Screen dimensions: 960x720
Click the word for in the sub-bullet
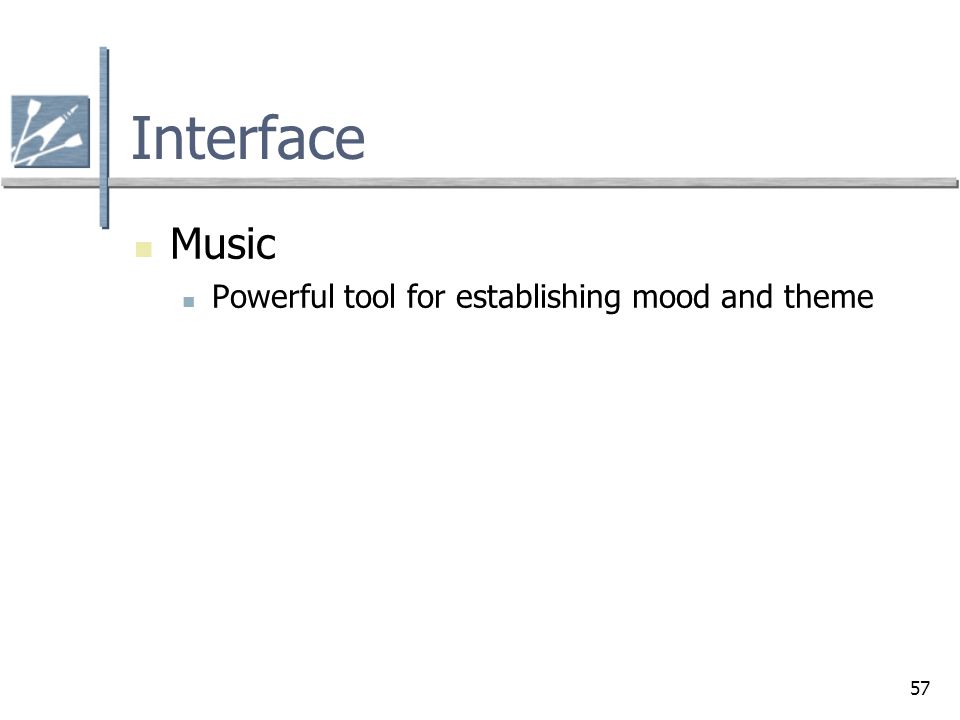pyautogui.click(x=426, y=297)
